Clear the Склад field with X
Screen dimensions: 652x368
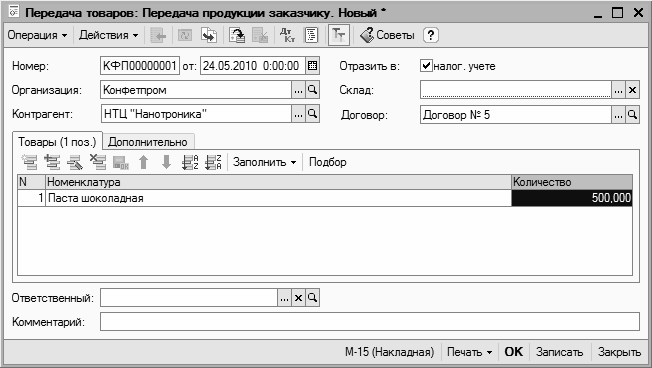tap(632, 90)
